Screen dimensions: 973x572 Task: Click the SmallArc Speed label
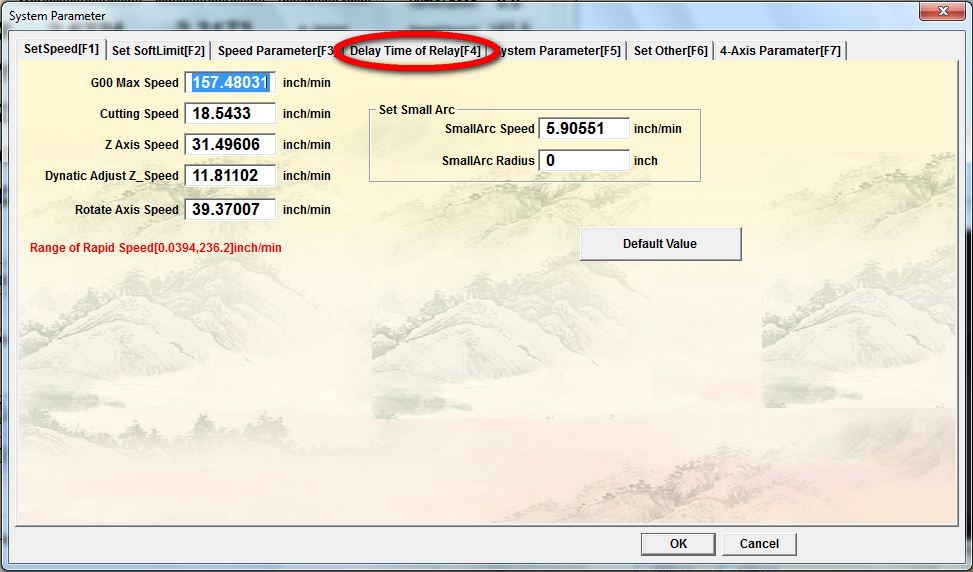490,129
